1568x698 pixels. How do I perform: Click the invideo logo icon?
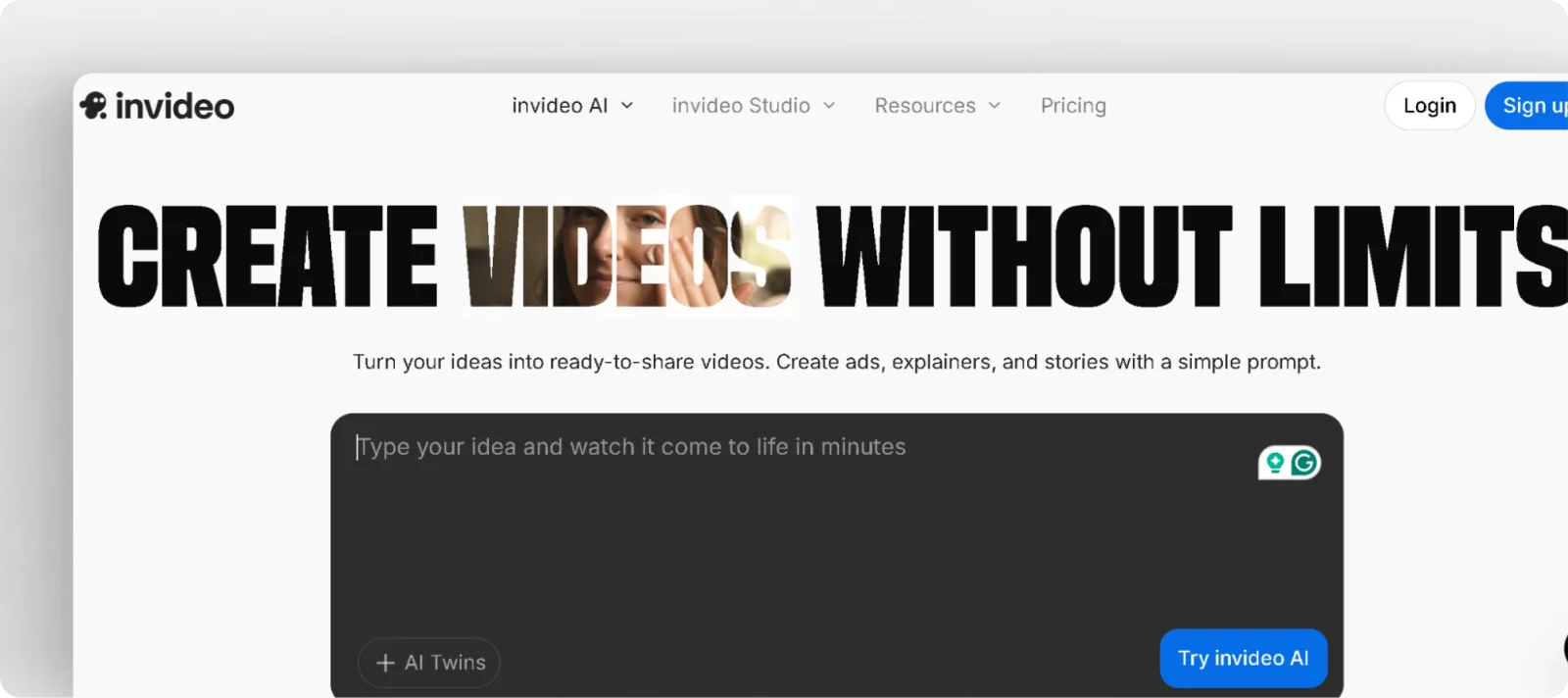pos(93,105)
